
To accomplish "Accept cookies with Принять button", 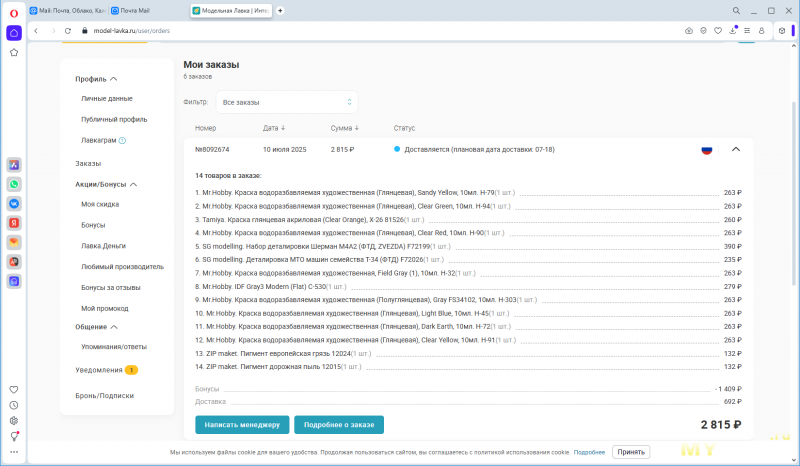I will tap(631, 452).
